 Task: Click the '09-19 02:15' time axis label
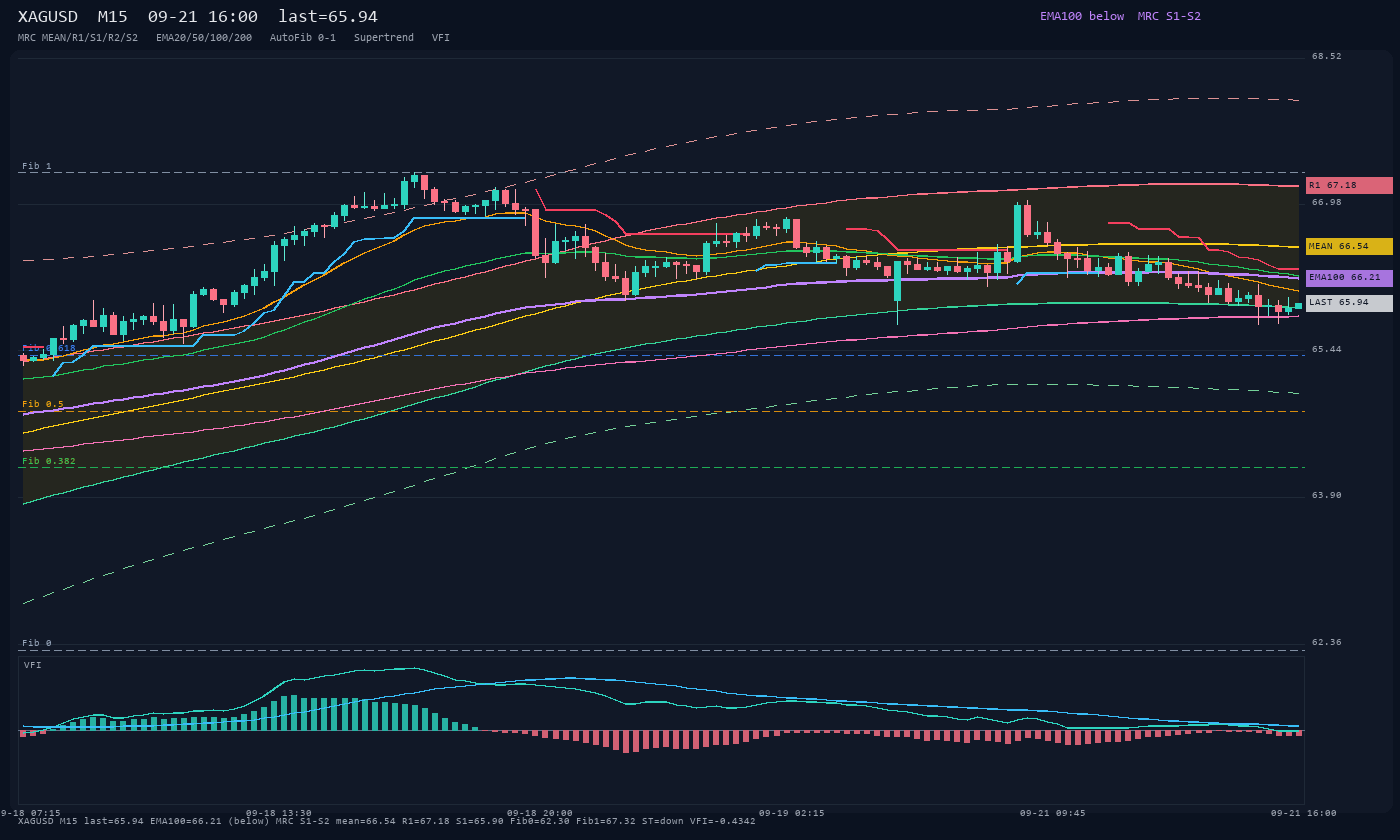point(792,813)
